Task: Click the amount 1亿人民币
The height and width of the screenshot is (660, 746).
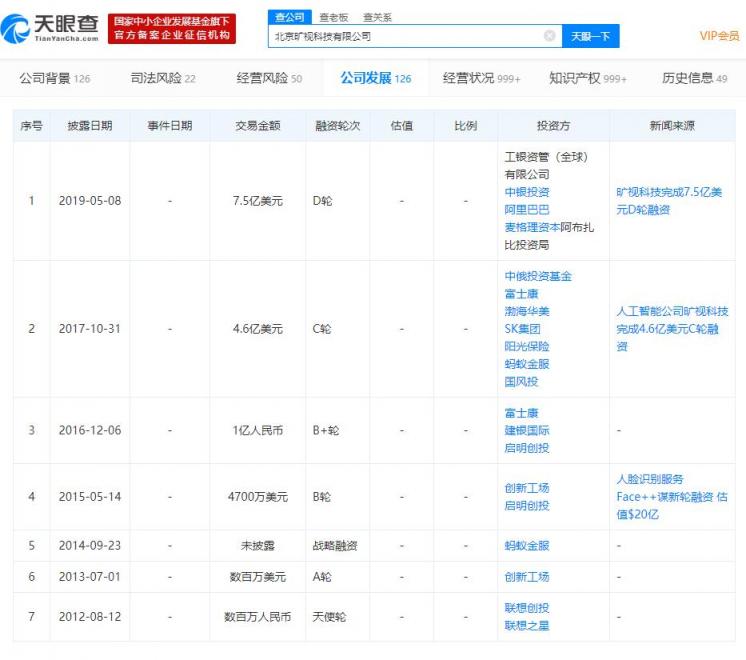Action: tap(258, 431)
